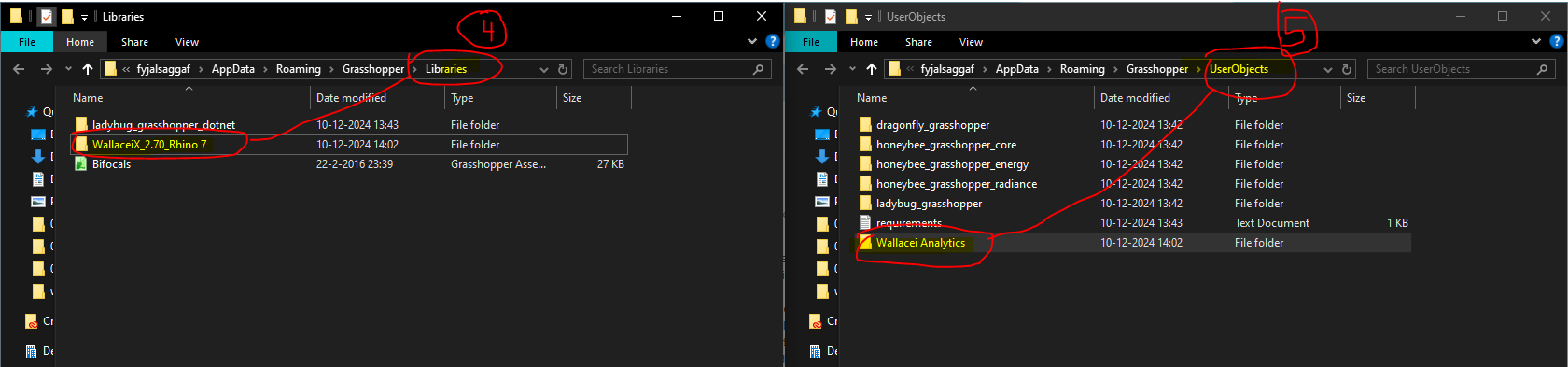
Task: Refresh the Libraries folder view
Action: (x=563, y=69)
